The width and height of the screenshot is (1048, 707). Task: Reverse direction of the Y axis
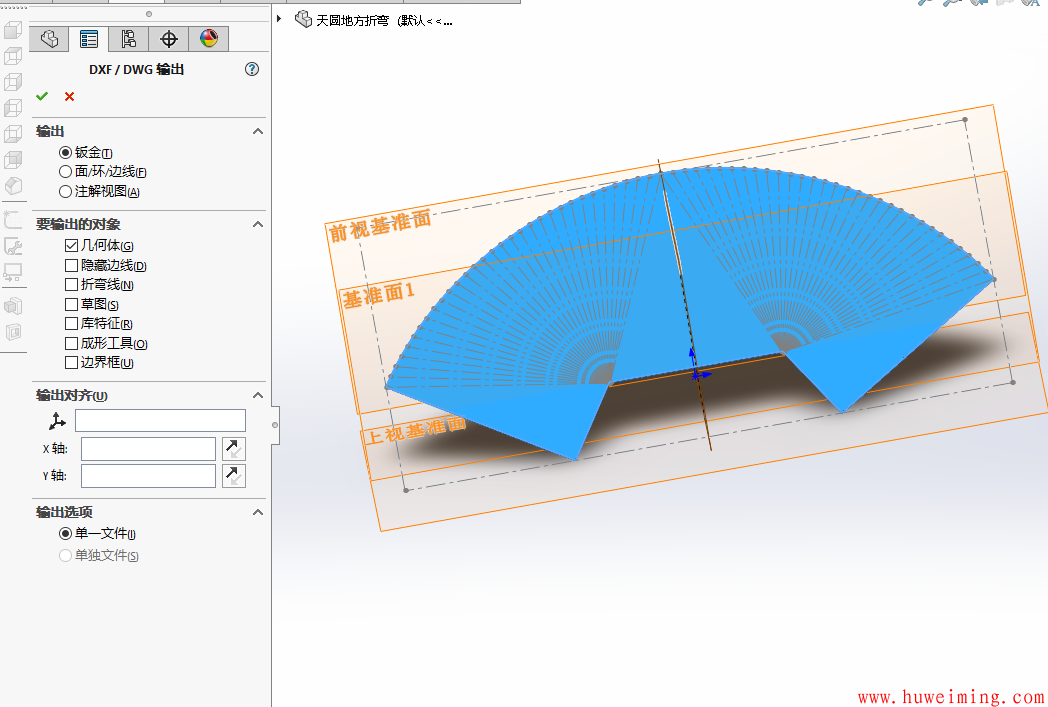click(x=233, y=475)
